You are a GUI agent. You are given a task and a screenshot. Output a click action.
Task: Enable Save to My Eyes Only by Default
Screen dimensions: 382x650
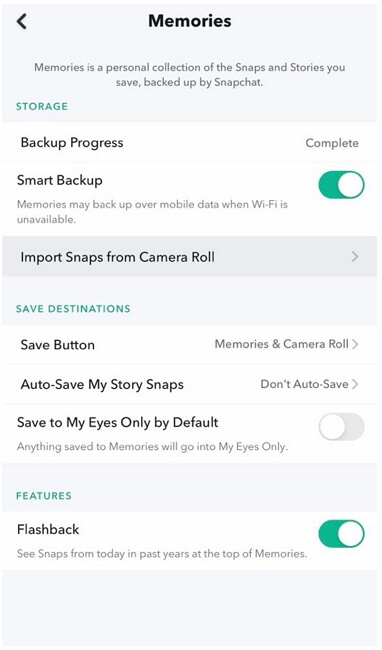(x=341, y=427)
